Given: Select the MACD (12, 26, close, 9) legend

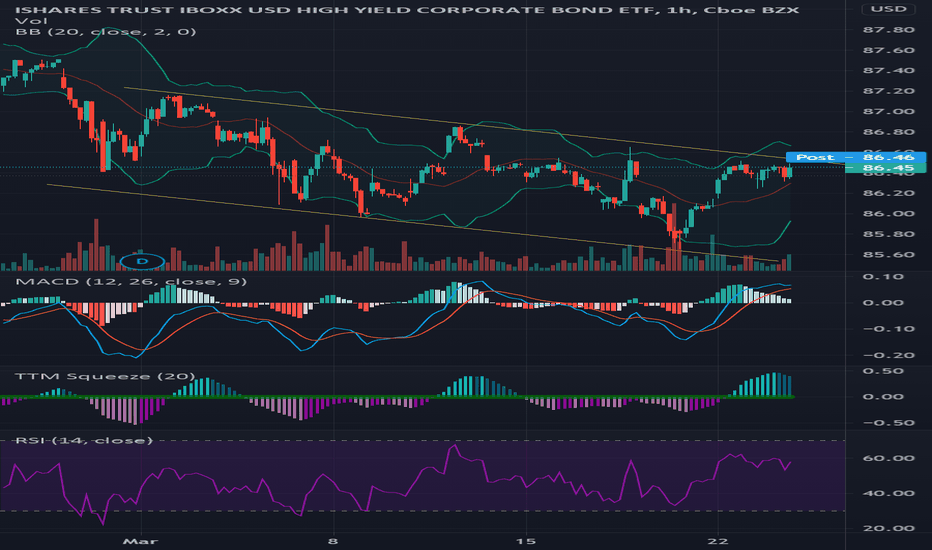Looking at the screenshot, I should 131,281.
